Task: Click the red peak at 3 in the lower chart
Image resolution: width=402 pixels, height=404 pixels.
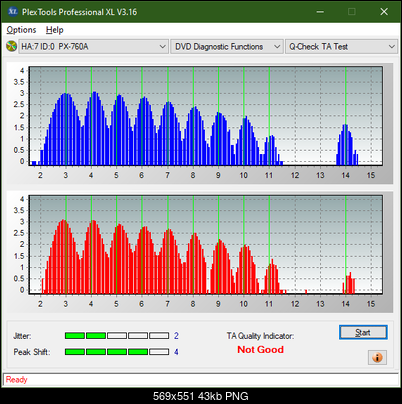Action: (63, 256)
